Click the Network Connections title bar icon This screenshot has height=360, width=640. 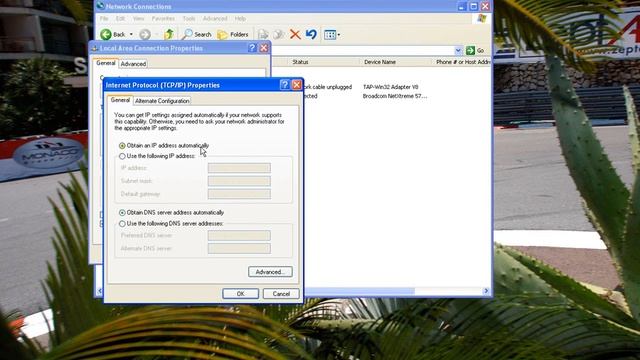click(x=100, y=6)
